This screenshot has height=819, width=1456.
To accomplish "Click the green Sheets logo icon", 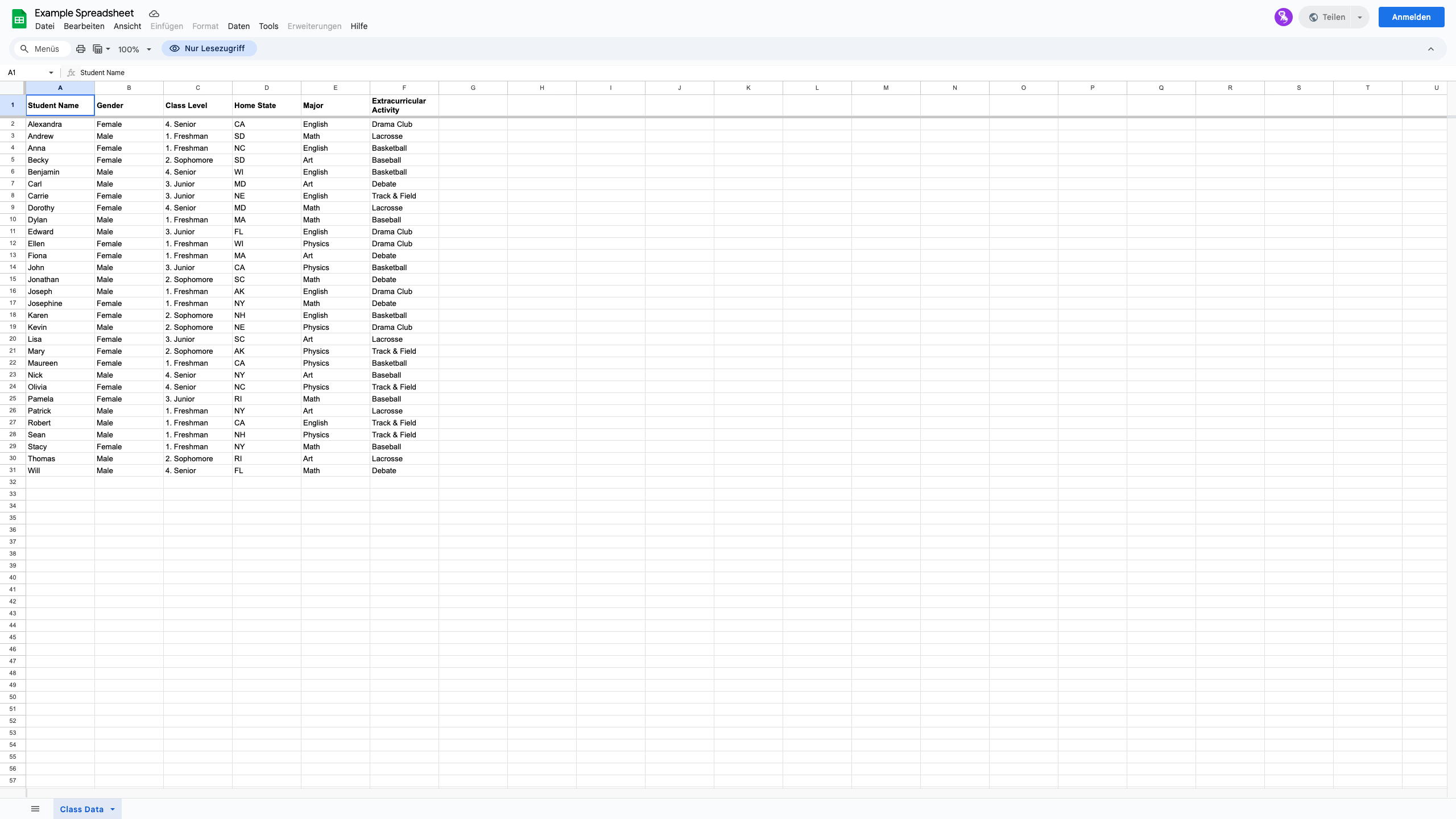I will click(19, 18).
